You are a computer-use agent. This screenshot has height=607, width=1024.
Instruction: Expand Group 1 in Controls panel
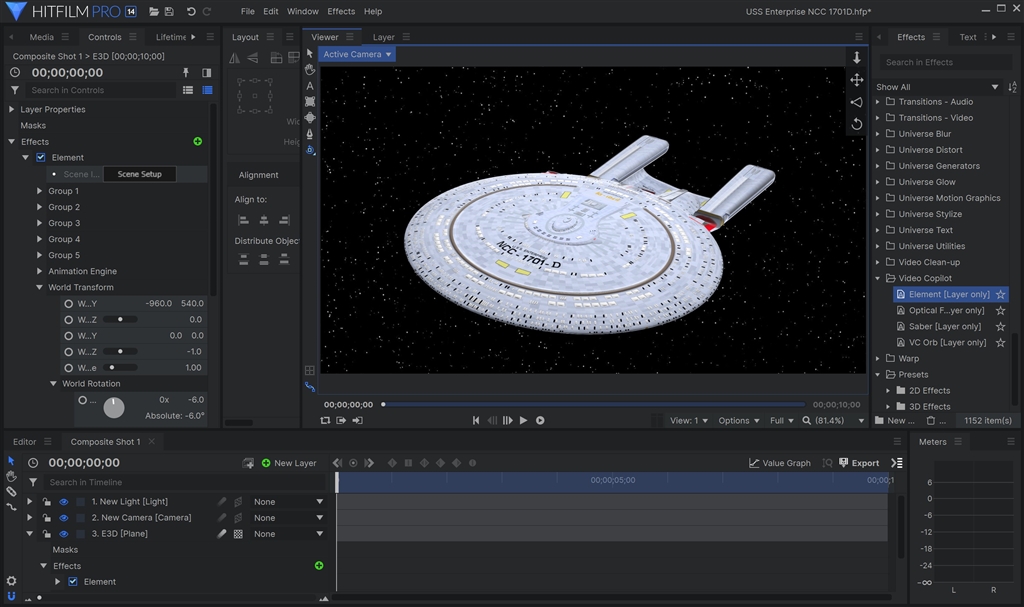(40, 191)
